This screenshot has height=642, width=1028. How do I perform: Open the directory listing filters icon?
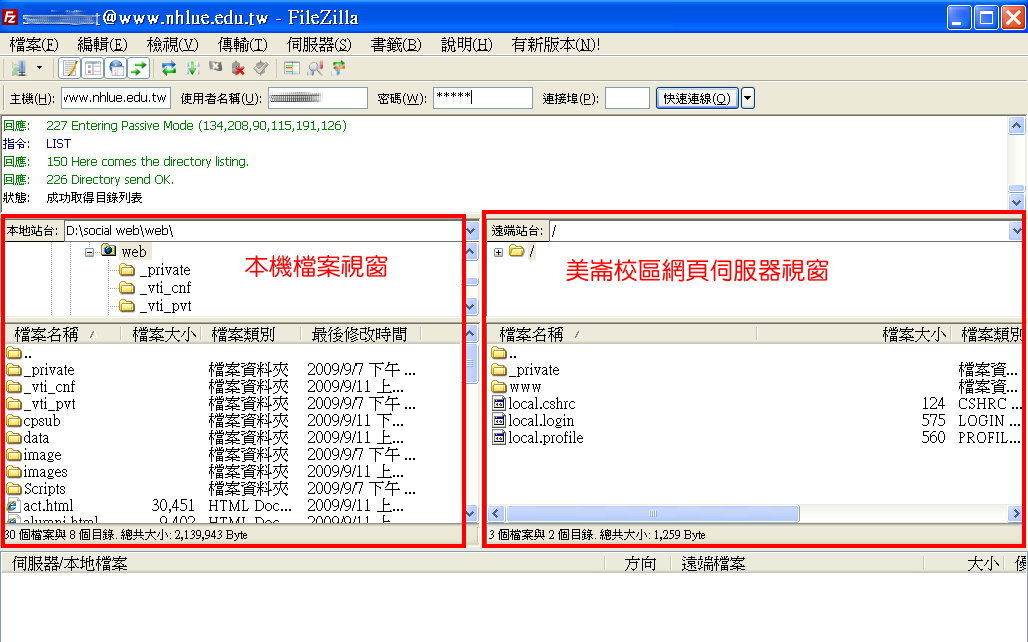[x=292, y=68]
